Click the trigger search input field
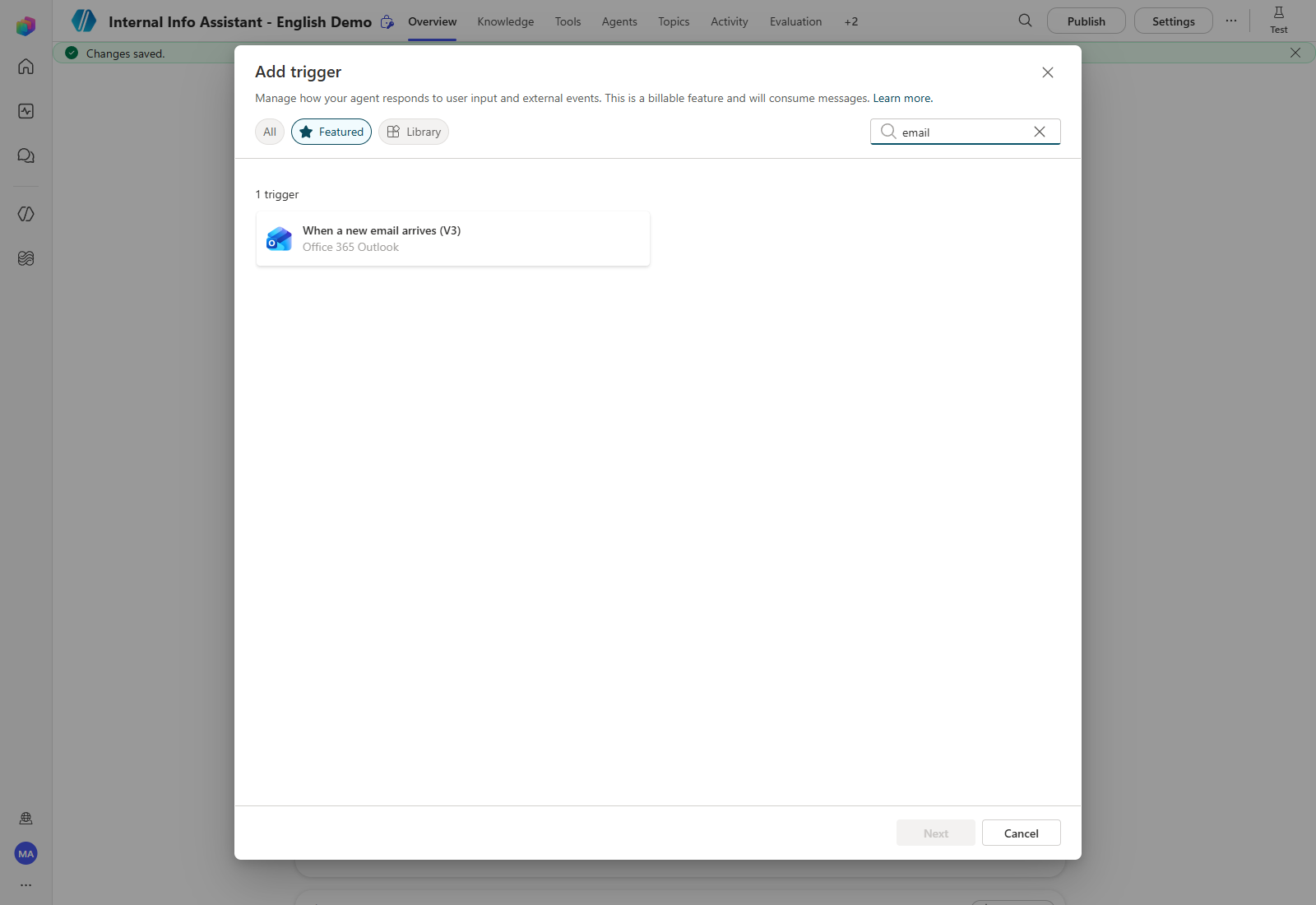The width and height of the screenshot is (1316, 905). tap(965, 132)
